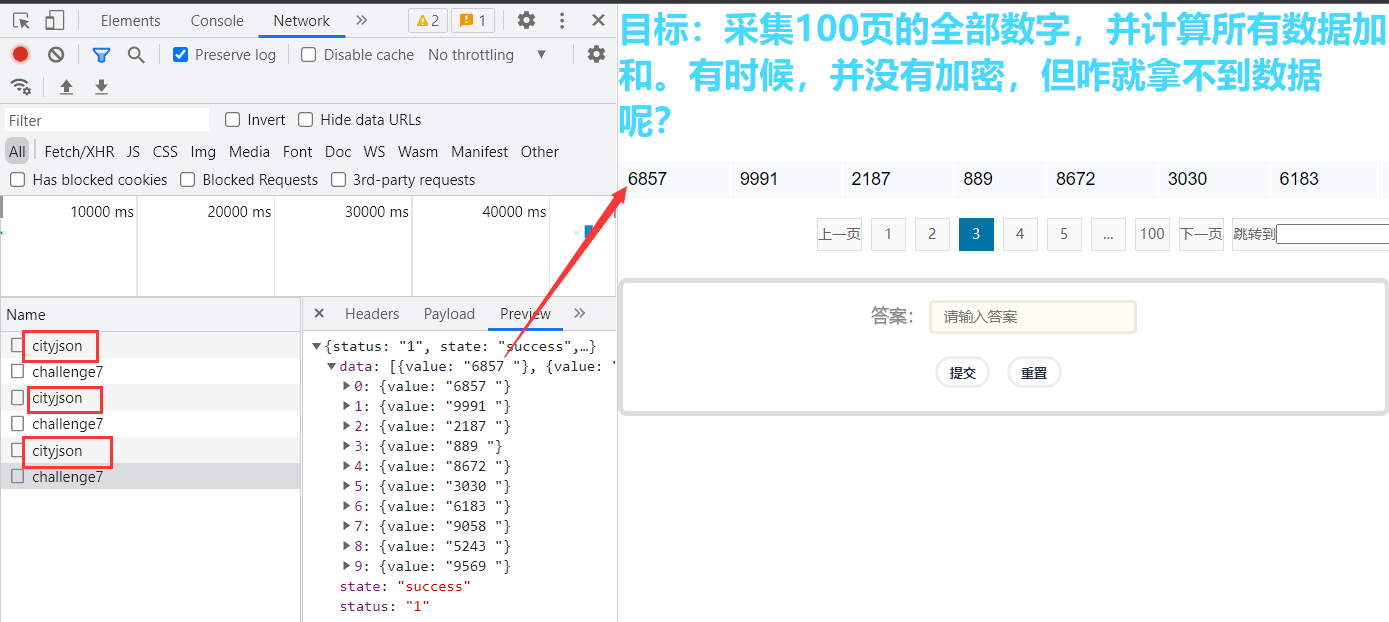Show more DevTools tabs chevron
The image size is (1389, 622).
coord(361,20)
